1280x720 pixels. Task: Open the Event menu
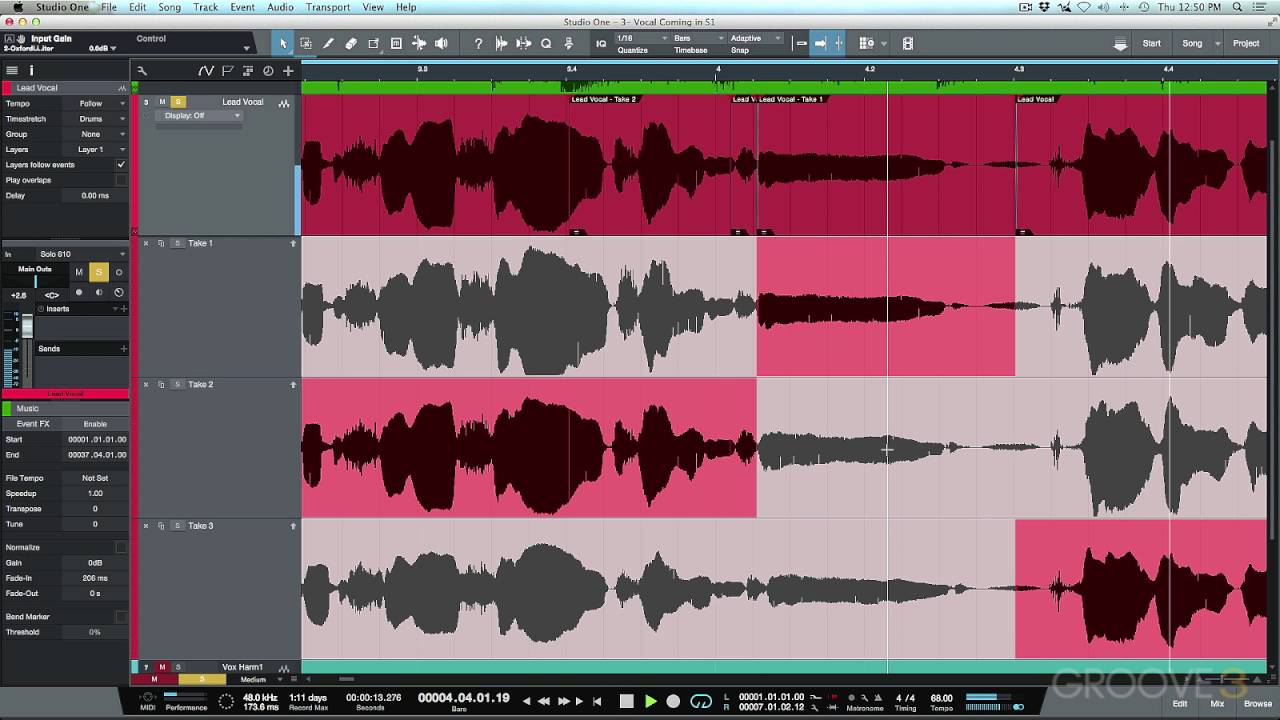coord(242,7)
